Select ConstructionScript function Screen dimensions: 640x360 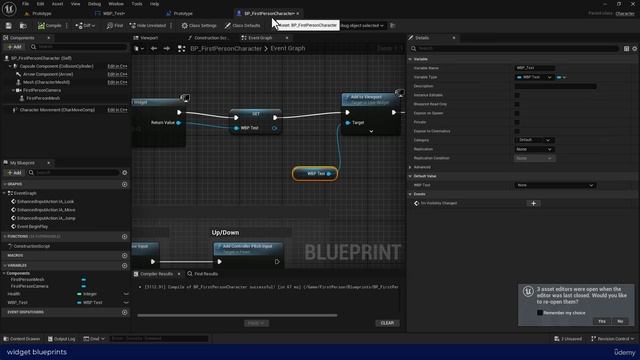click(32, 246)
